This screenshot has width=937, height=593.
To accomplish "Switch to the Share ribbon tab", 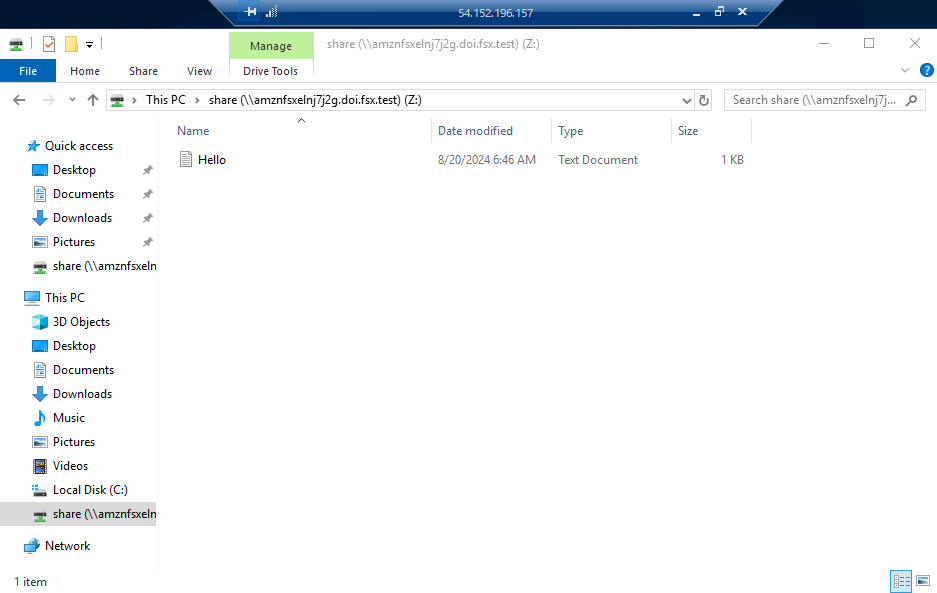I will click(143, 71).
